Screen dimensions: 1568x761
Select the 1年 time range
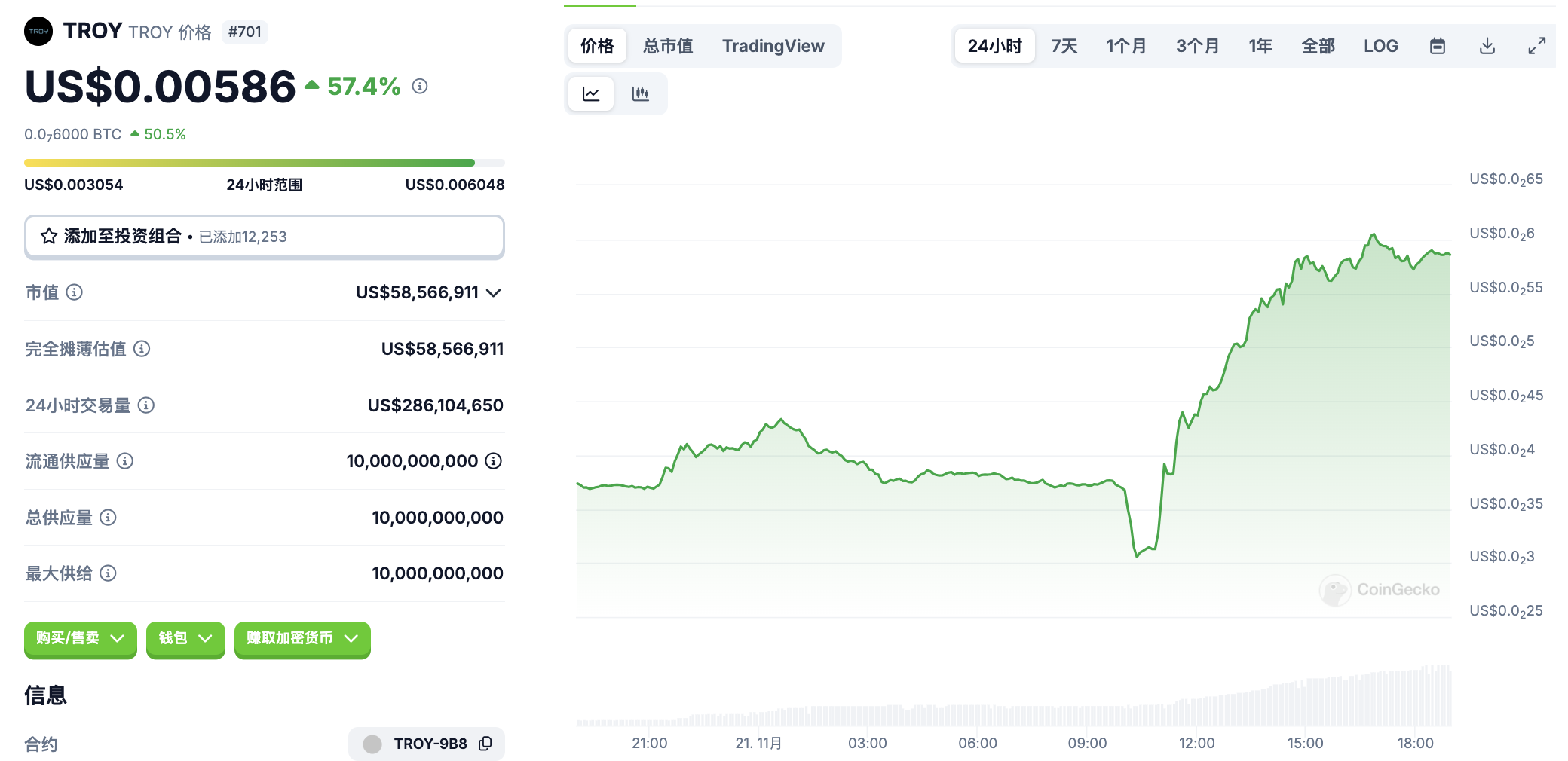[1260, 47]
